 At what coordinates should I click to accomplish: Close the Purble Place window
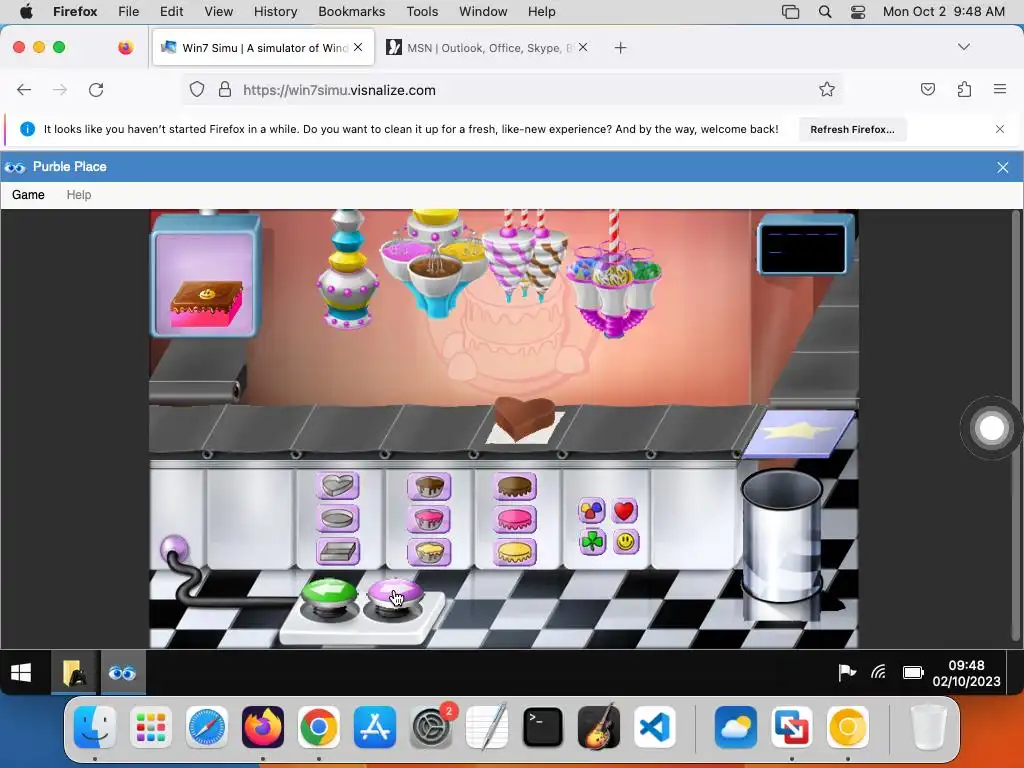pyautogui.click(x=1003, y=167)
